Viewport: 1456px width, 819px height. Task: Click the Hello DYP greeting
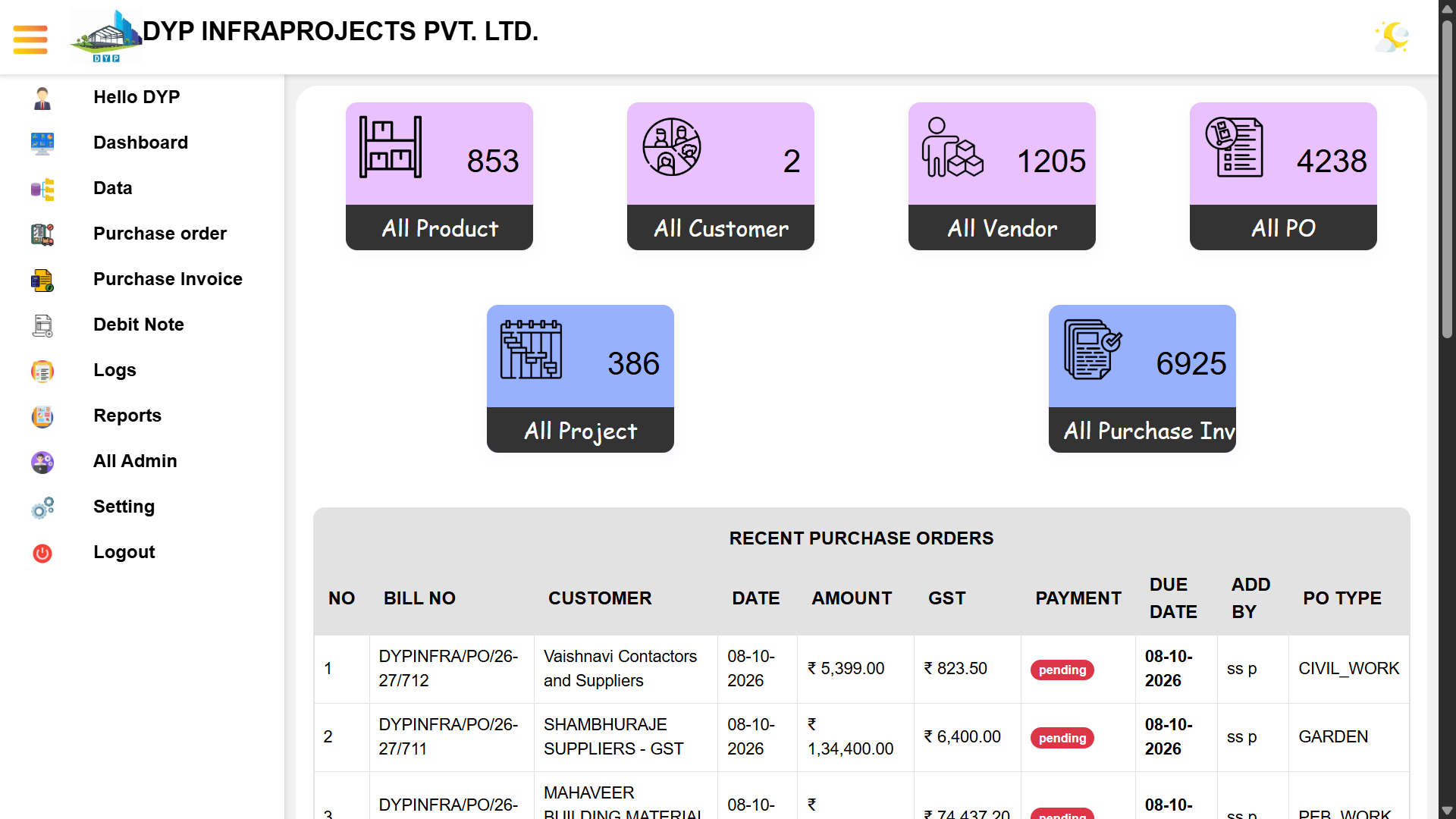click(136, 97)
